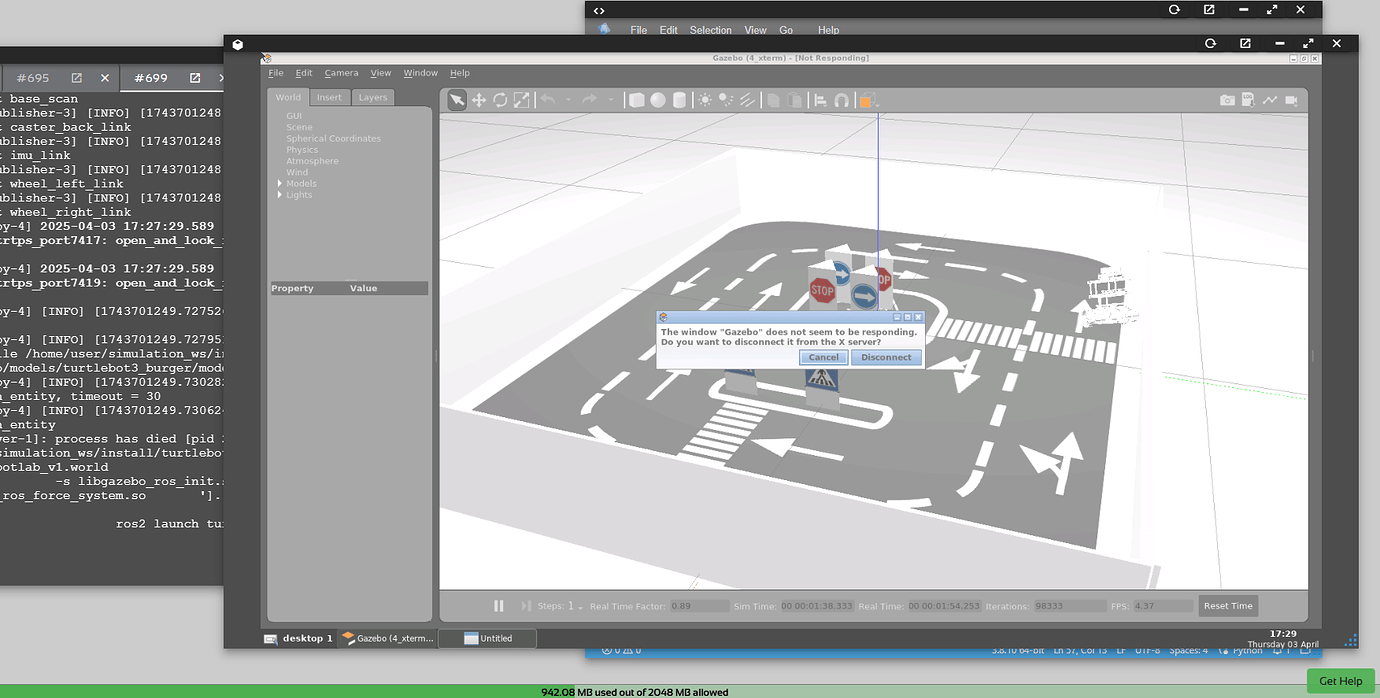Switch to the Layers tab

pos(372,97)
